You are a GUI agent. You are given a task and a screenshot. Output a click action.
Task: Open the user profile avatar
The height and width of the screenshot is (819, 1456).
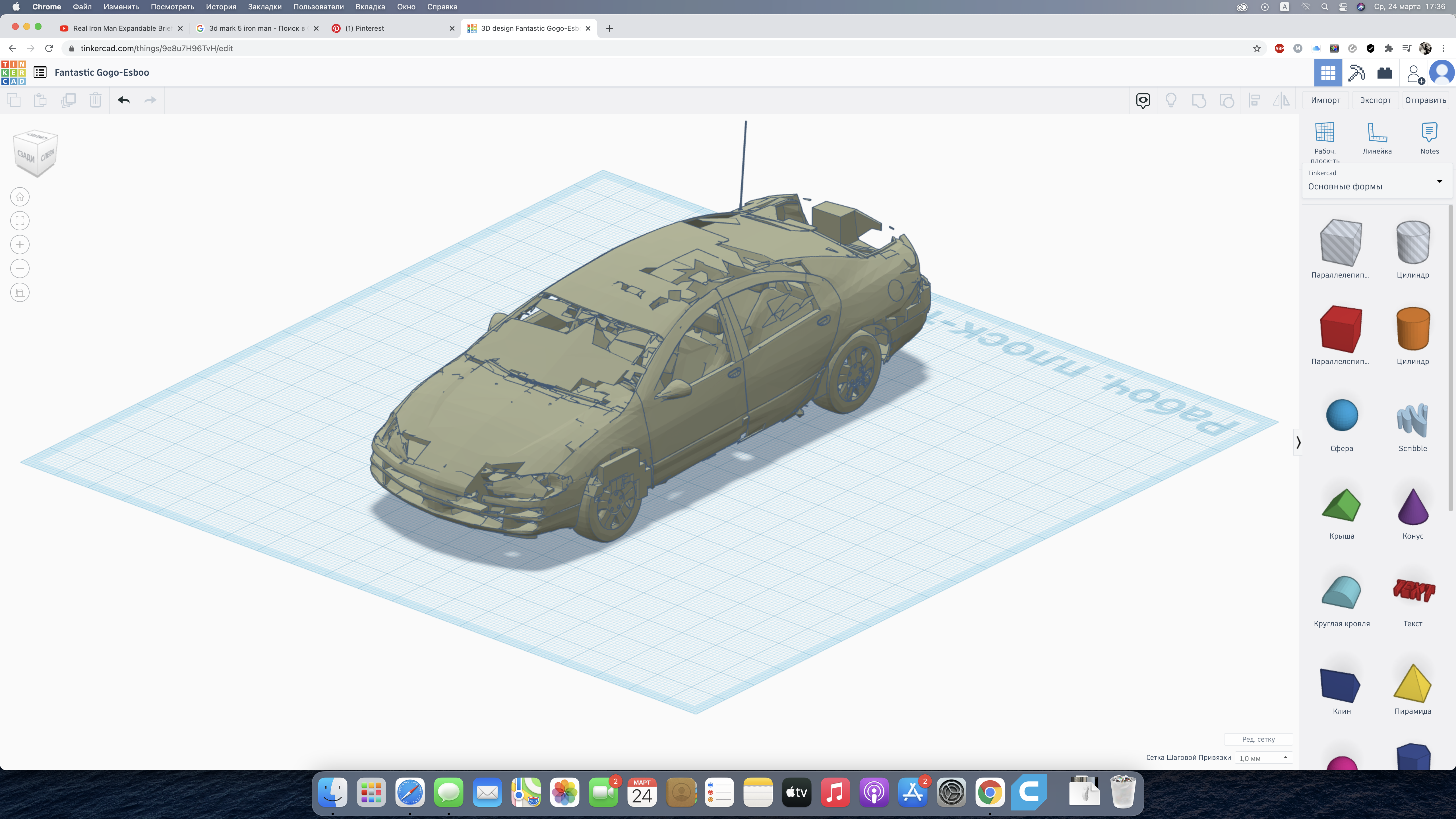tap(1442, 72)
